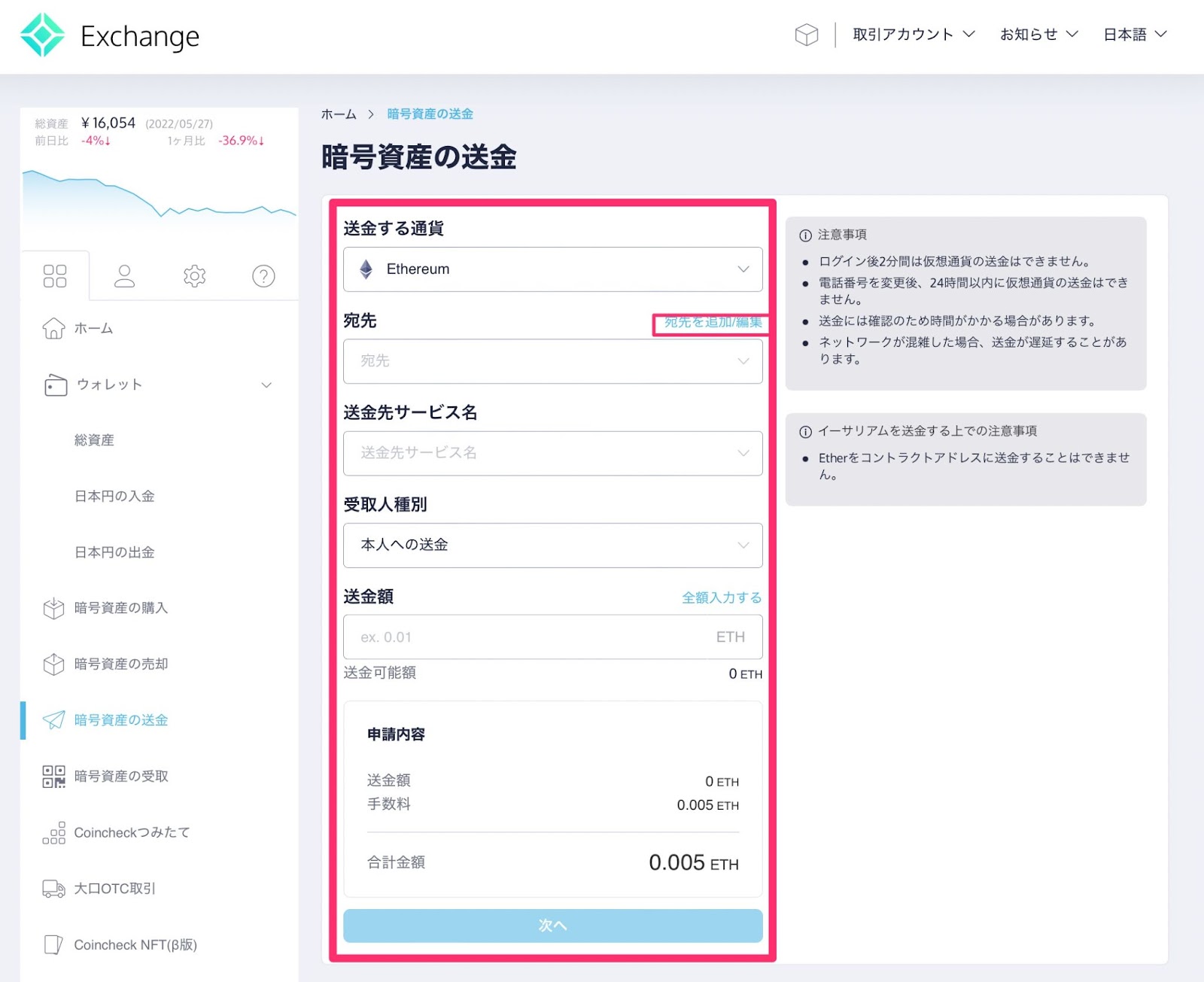Click the paper plane send icon
The image size is (1204, 982).
[x=53, y=720]
